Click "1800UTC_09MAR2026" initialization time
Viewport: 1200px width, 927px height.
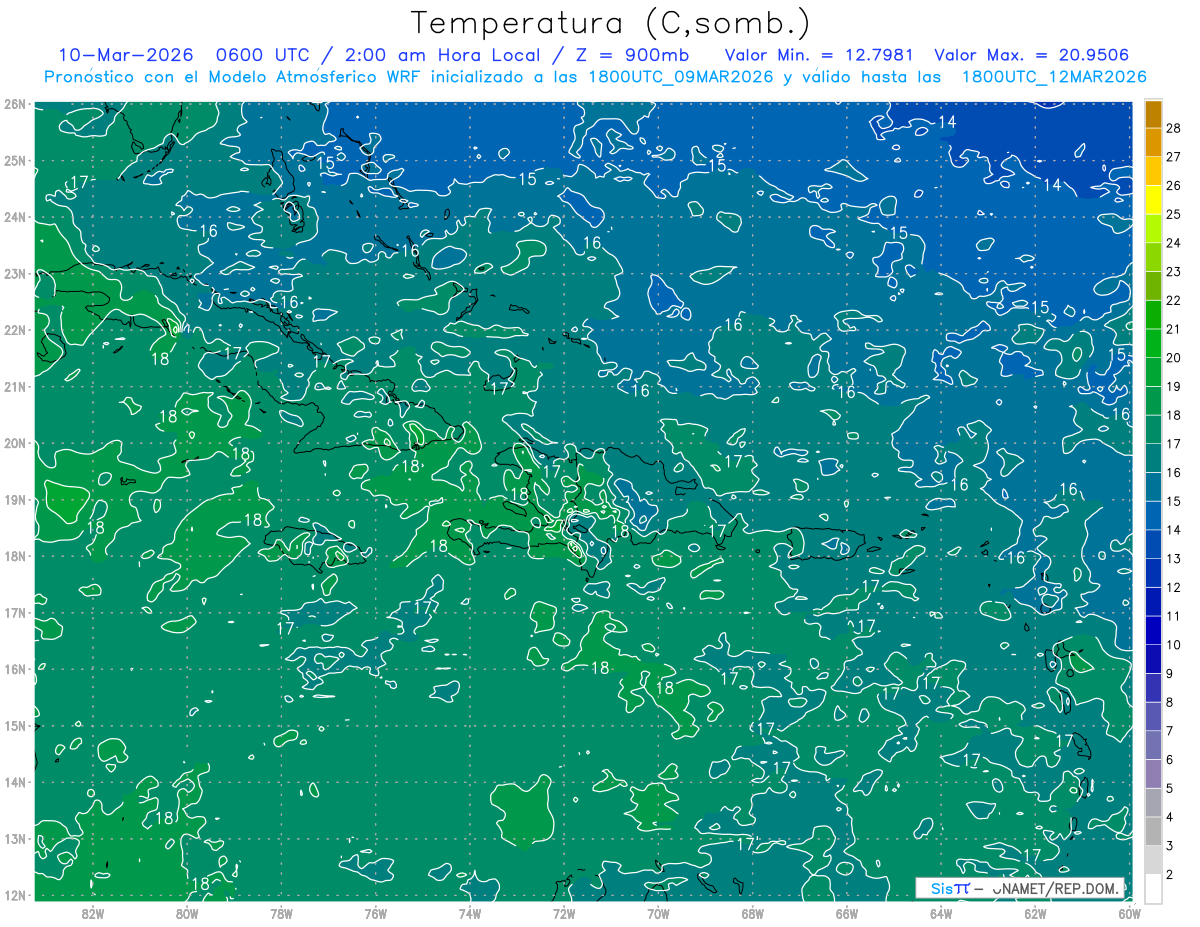[x=680, y=77]
